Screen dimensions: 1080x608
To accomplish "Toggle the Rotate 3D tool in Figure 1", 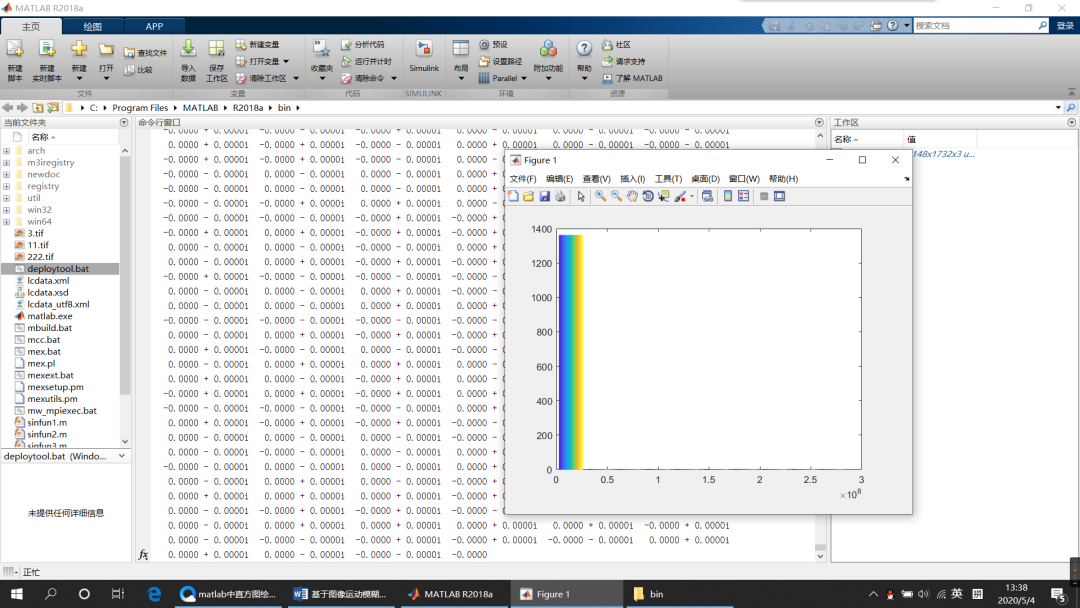I will (x=647, y=196).
